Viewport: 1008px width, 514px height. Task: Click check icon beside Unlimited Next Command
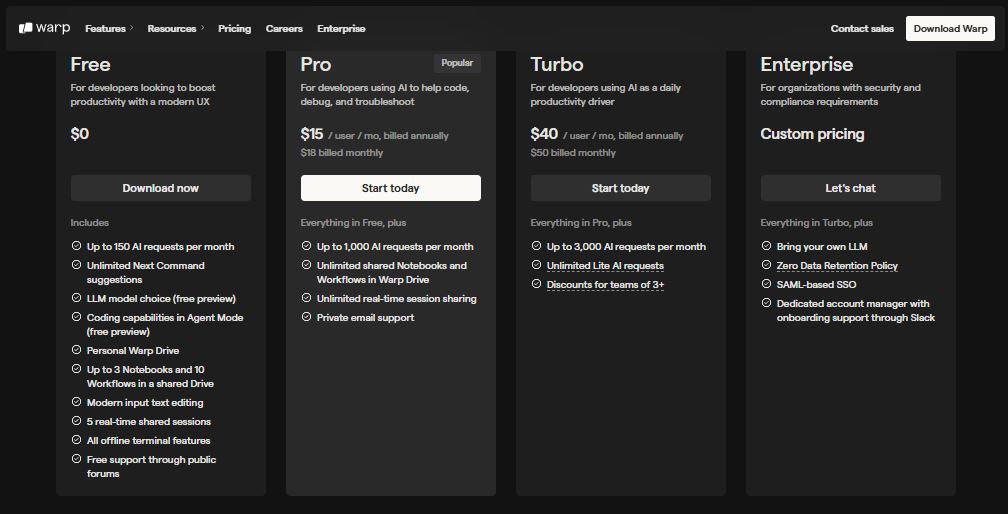[x=76, y=265]
